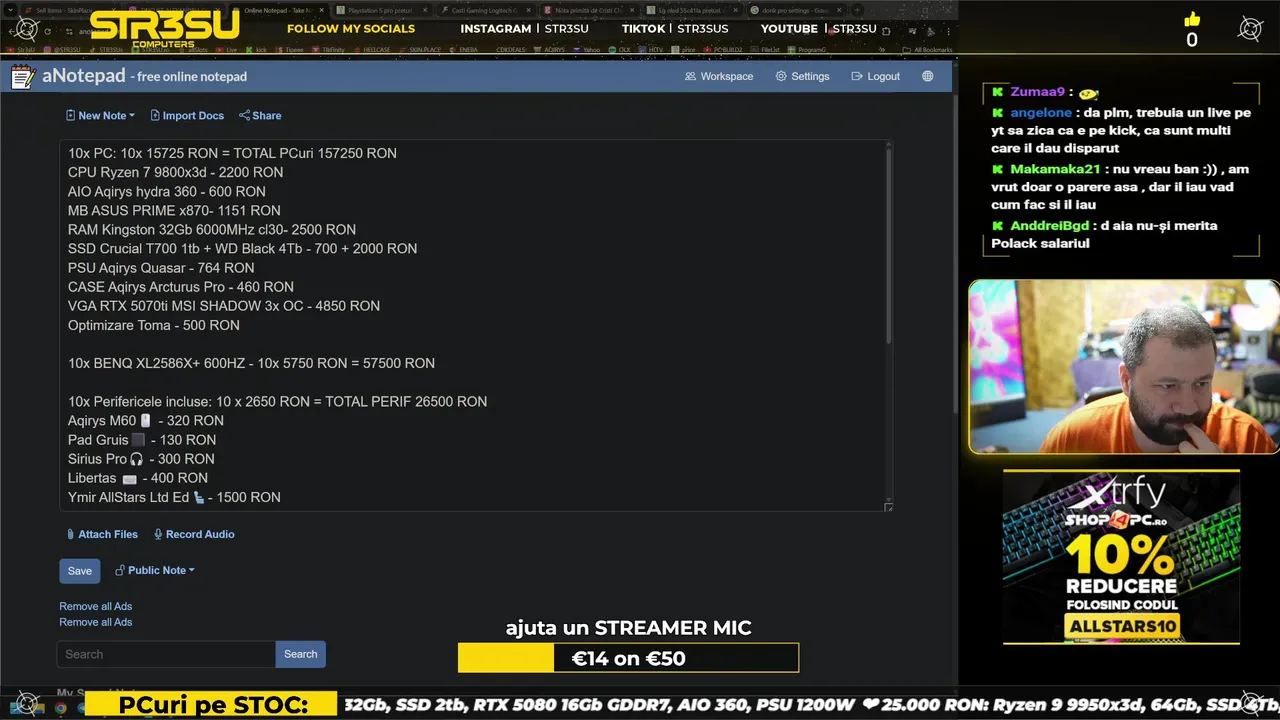Click the Kick badge beside angelone
The image size is (1280, 720).
point(997,114)
